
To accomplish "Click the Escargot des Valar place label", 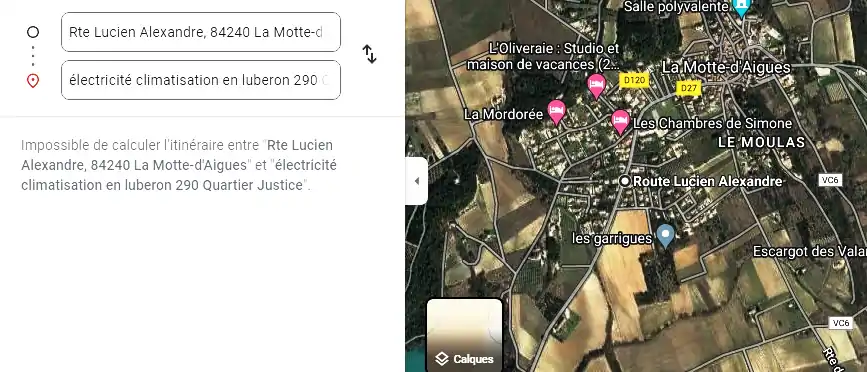I will [x=809, y=252].
